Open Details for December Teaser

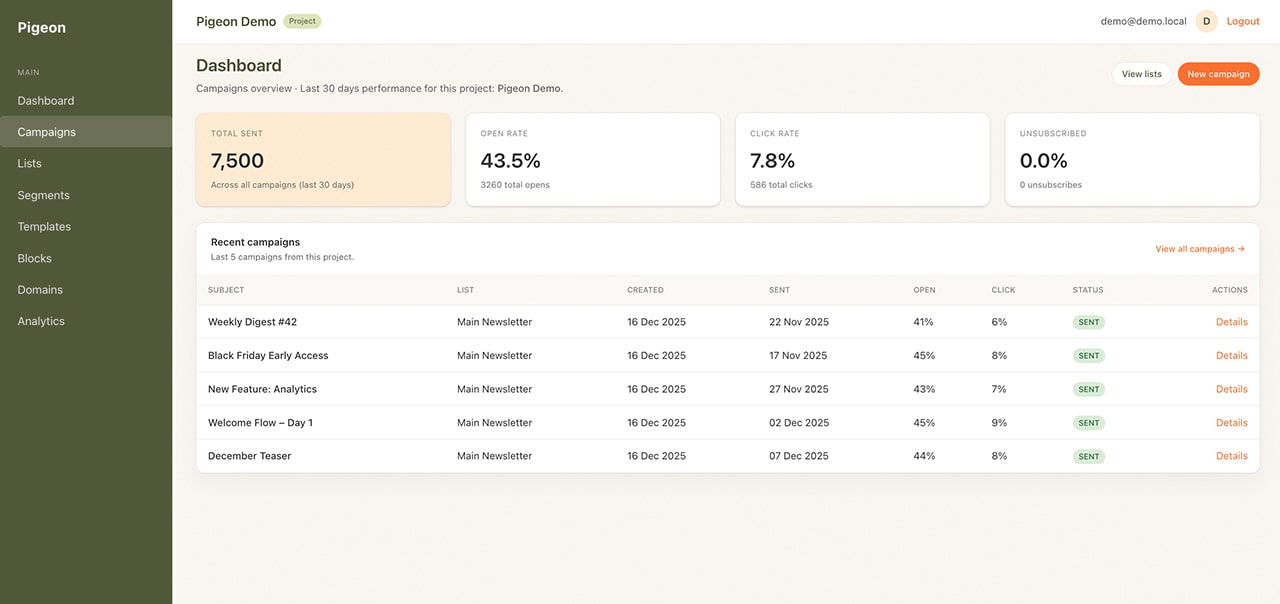1231,455
